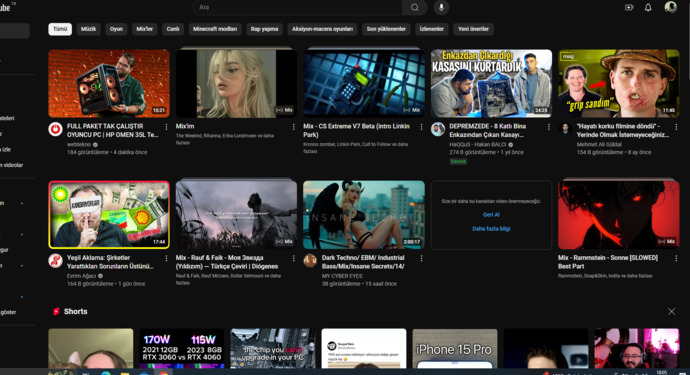The image size is (690, 375).
Task: Open options menu for Rammstein Sonne mix
Action: point(676,258)
